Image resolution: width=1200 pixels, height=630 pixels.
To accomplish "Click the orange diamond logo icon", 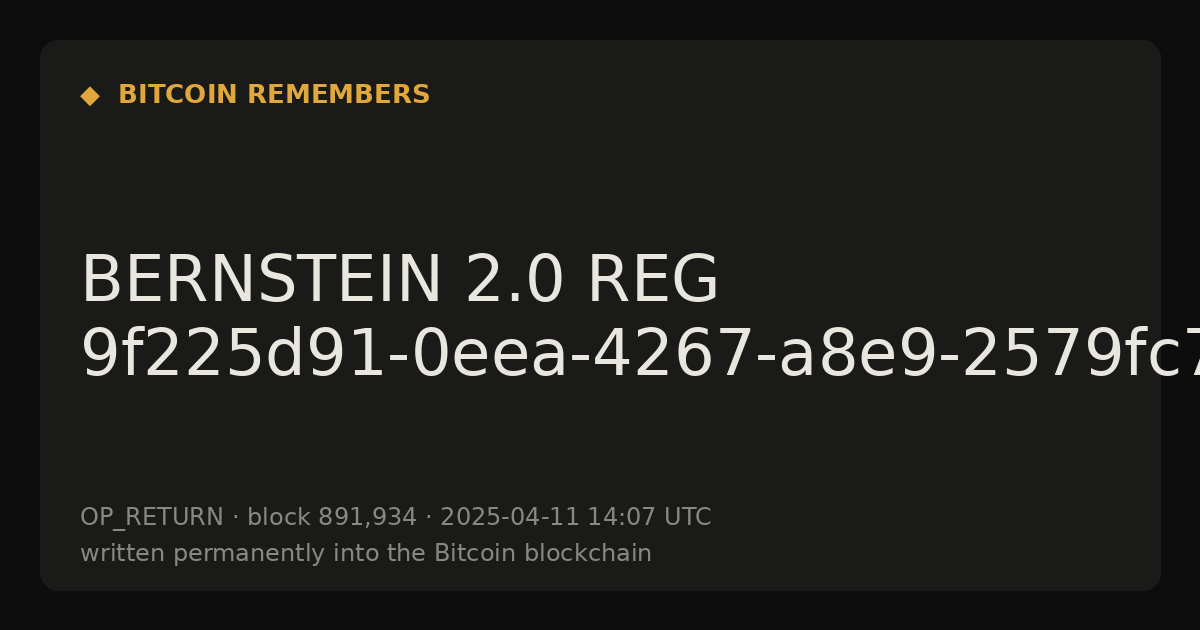I will [90, 96].
